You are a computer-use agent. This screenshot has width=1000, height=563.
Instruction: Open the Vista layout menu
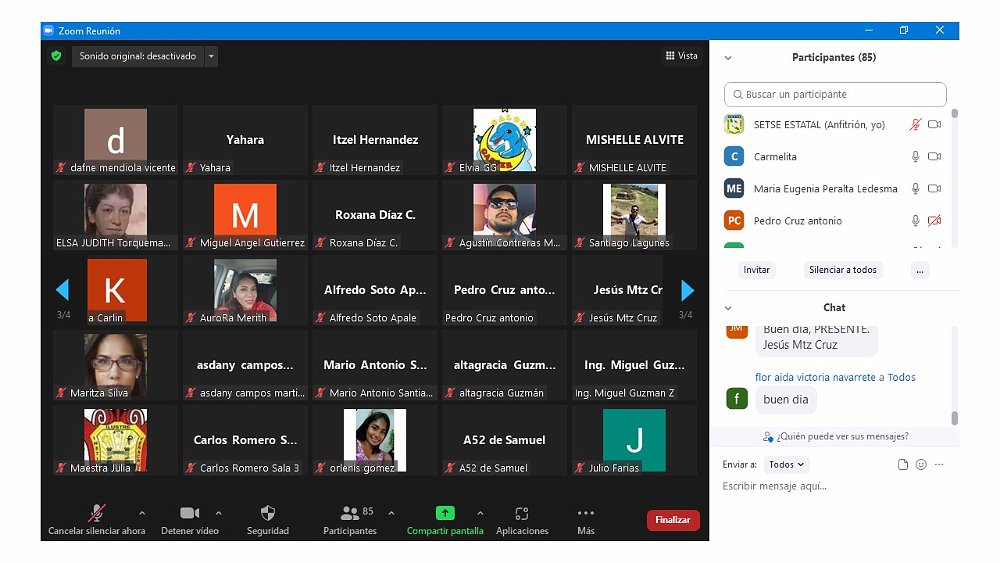pyautogui.click(x=682, y=56)
